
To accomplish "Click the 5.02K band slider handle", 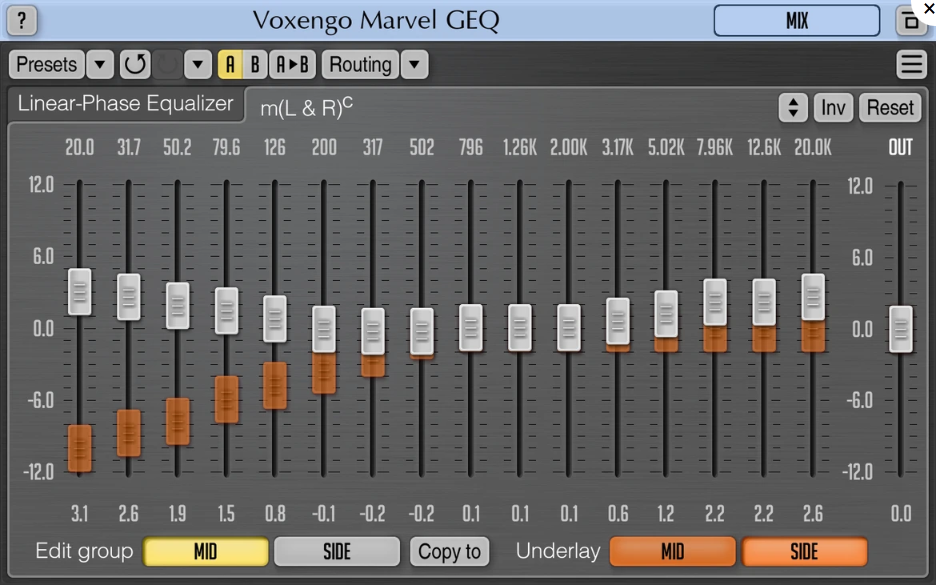I will [x=666, y=314].
